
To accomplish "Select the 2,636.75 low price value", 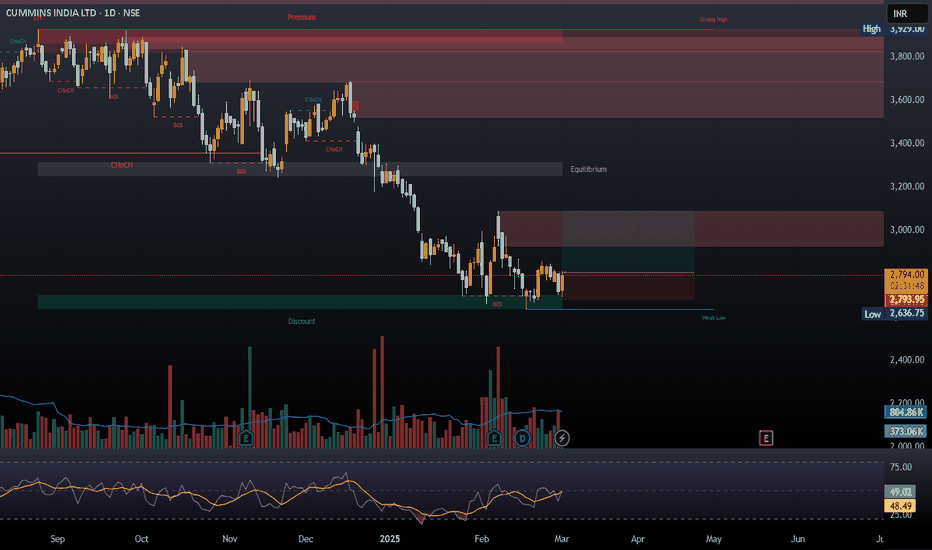I will coord(907,313).
